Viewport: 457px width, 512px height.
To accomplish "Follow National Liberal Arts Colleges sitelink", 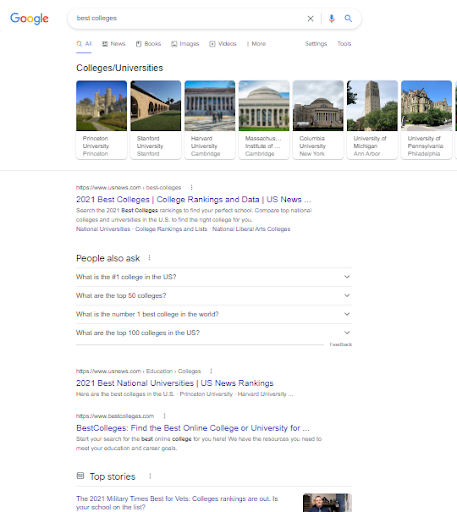I will coord(251,229).
